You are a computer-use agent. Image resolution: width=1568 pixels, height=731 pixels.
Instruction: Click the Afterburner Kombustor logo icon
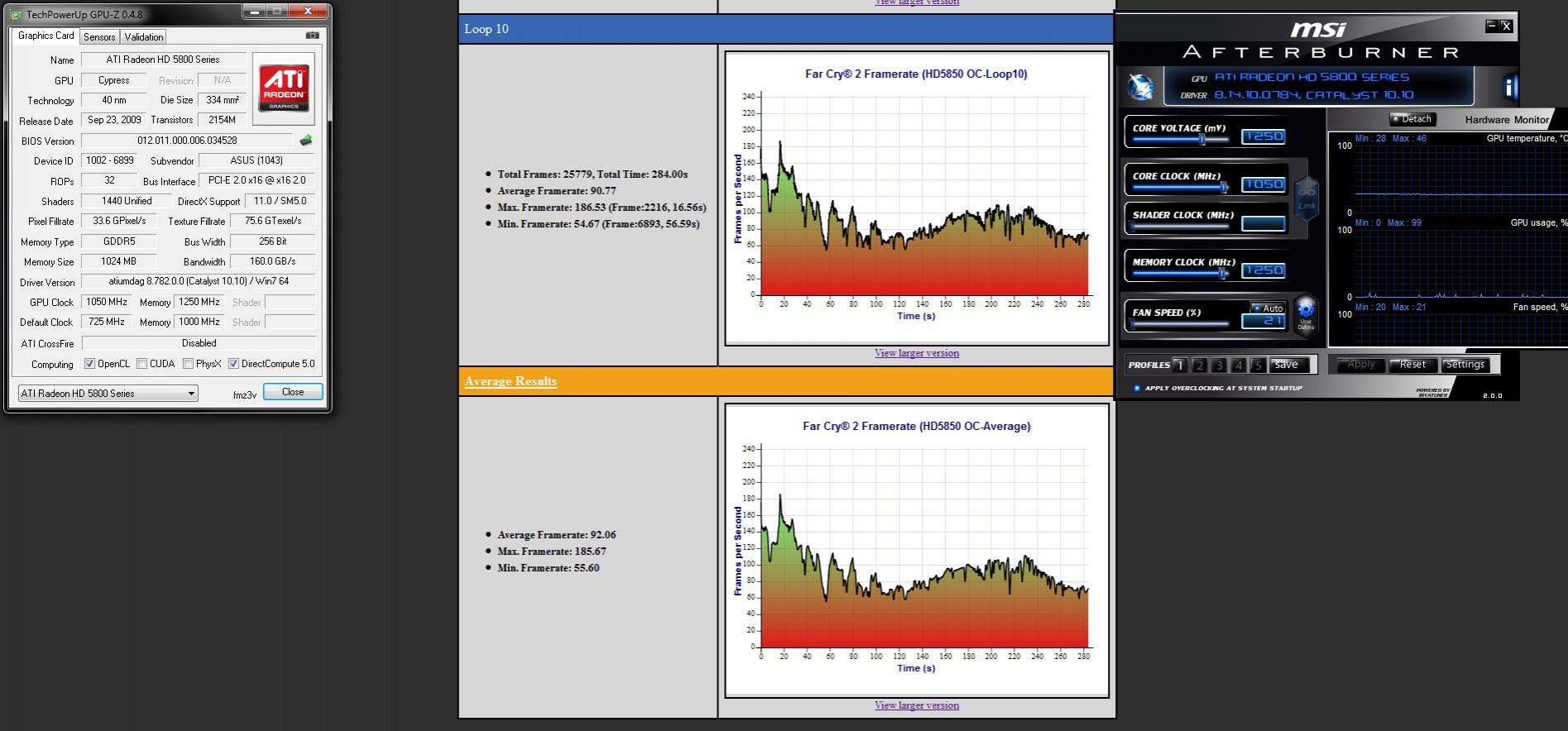click(x=1140, y=87)
